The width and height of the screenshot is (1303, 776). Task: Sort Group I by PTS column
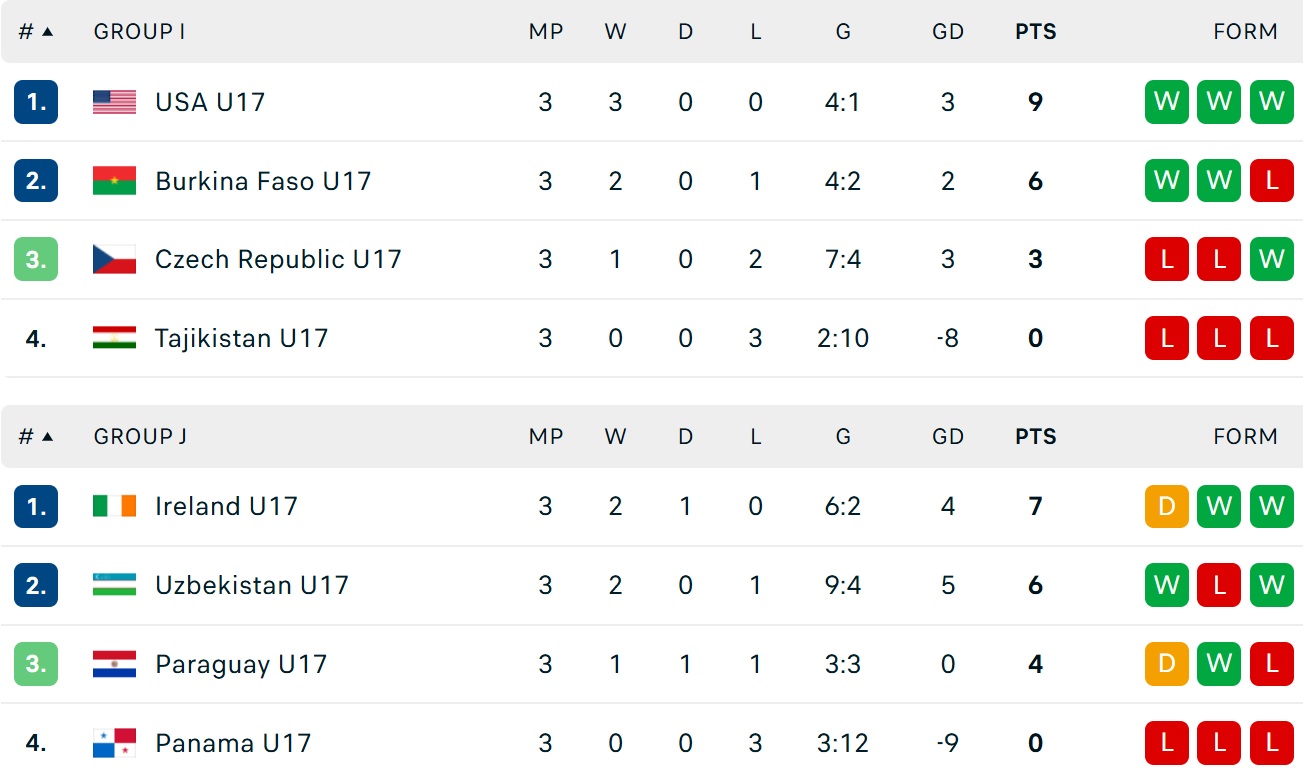click(1035, 32)
